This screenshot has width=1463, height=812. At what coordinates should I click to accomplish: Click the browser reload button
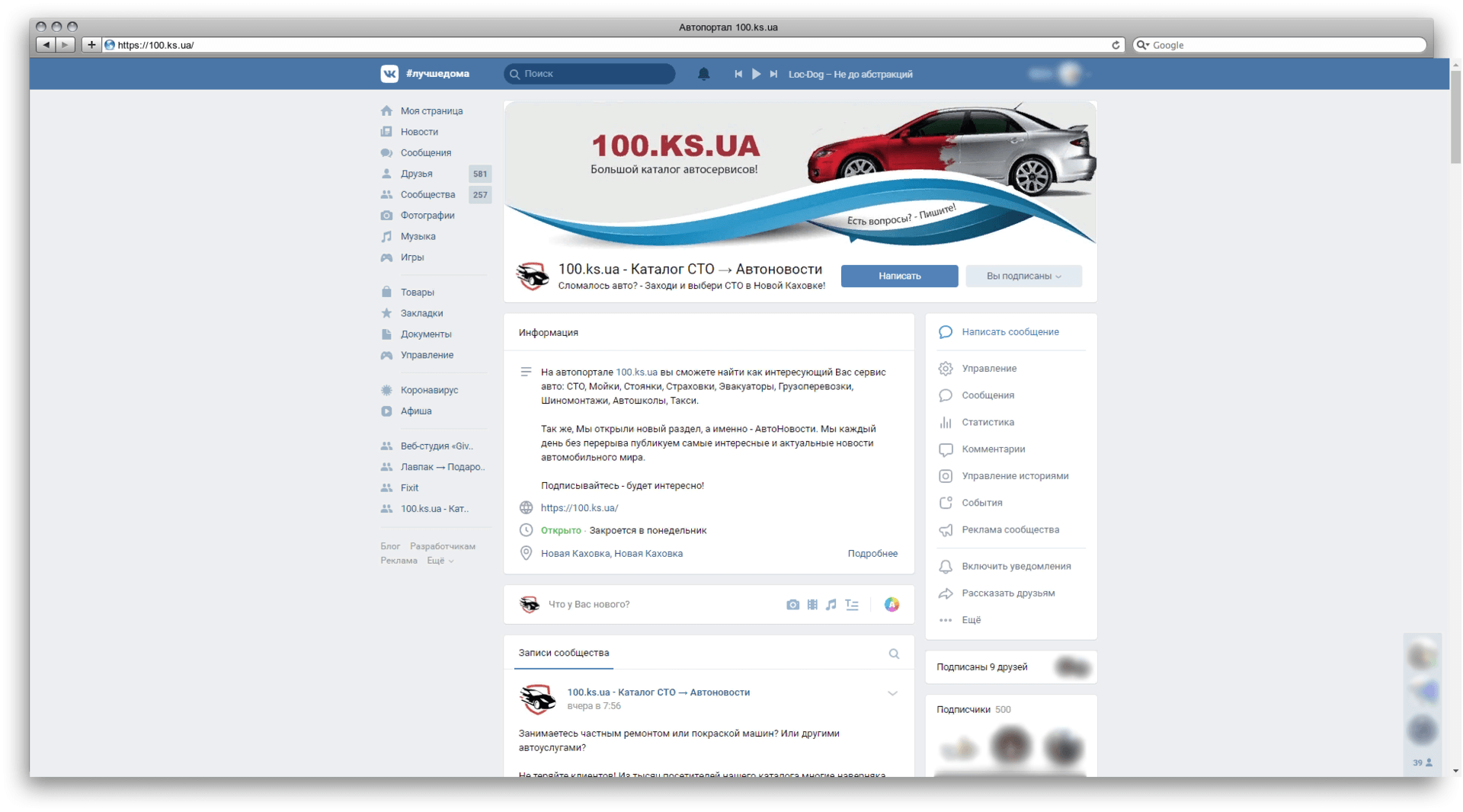click(1116, 45)
